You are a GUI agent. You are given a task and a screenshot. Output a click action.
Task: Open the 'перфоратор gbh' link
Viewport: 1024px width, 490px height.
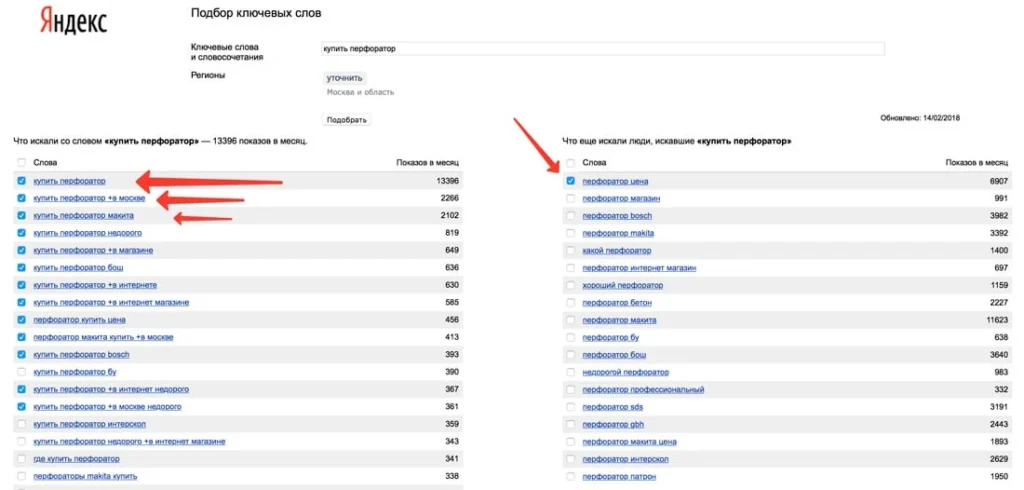(x=613, y=424)
